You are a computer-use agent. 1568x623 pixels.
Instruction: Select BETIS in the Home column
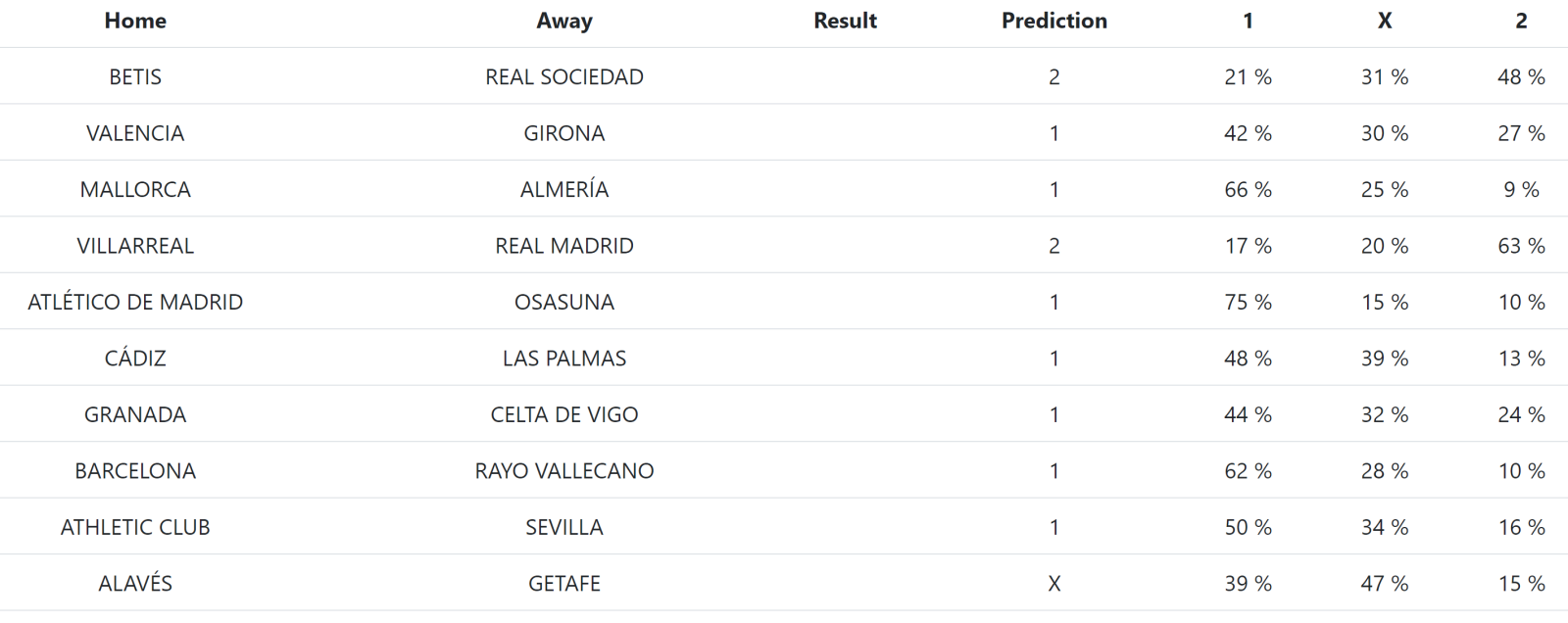135,76
